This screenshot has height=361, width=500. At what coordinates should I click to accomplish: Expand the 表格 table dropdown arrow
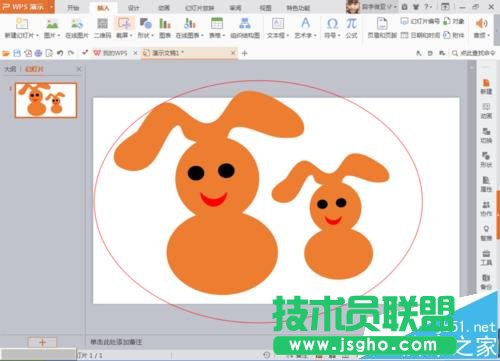[224, 35]
